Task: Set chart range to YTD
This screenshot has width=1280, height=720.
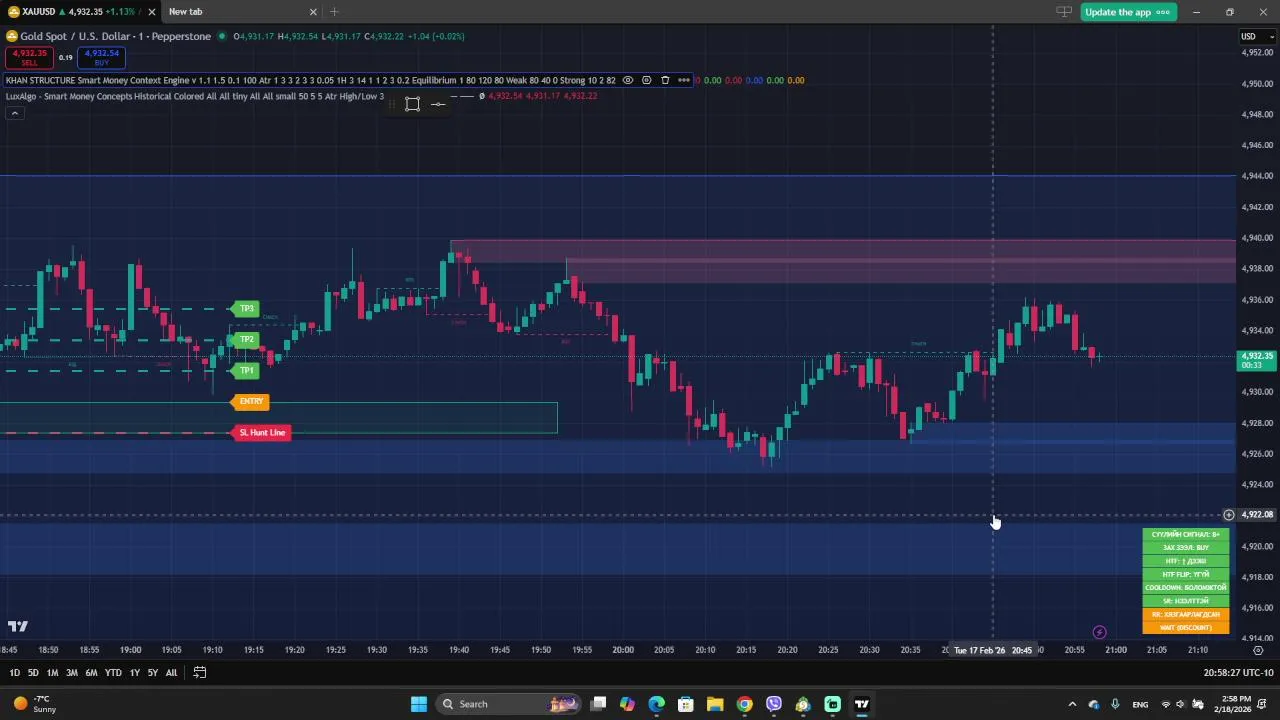Action: [113, 673]
